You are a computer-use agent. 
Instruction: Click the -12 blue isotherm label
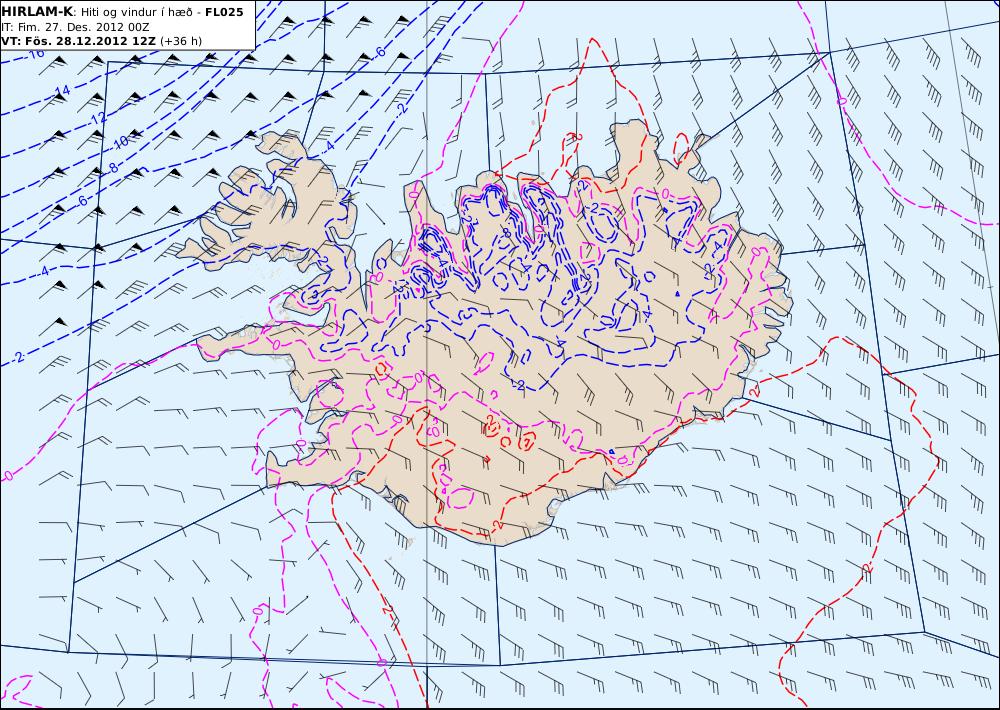[98, 119]
